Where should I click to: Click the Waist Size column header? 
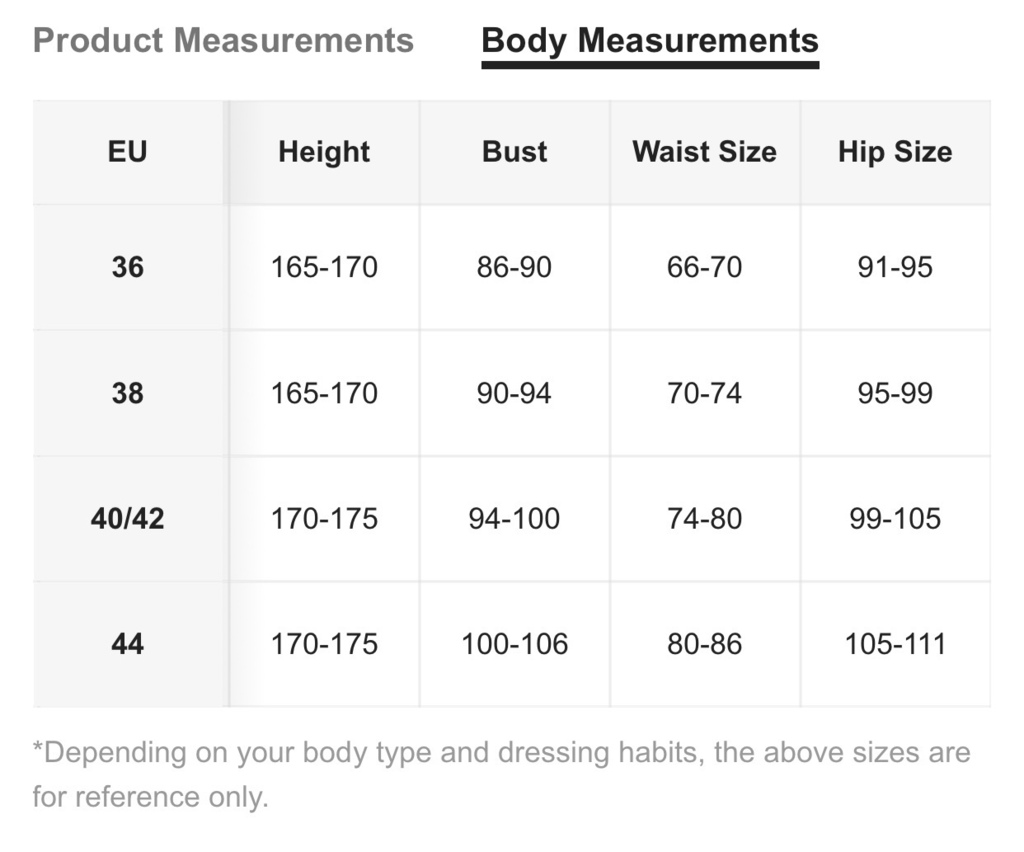point(705,151)
